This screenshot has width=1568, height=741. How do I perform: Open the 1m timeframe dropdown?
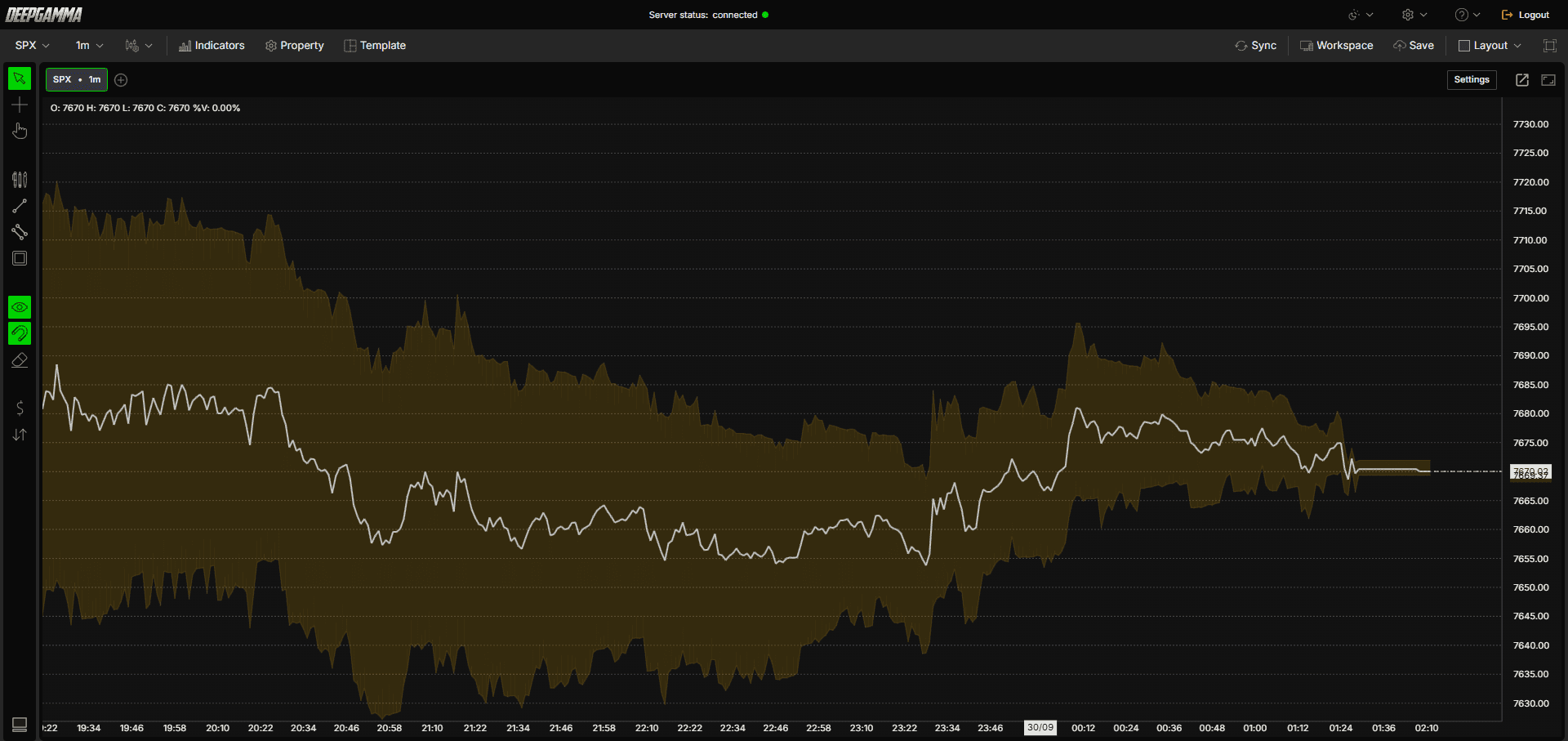tap(89, 46)
